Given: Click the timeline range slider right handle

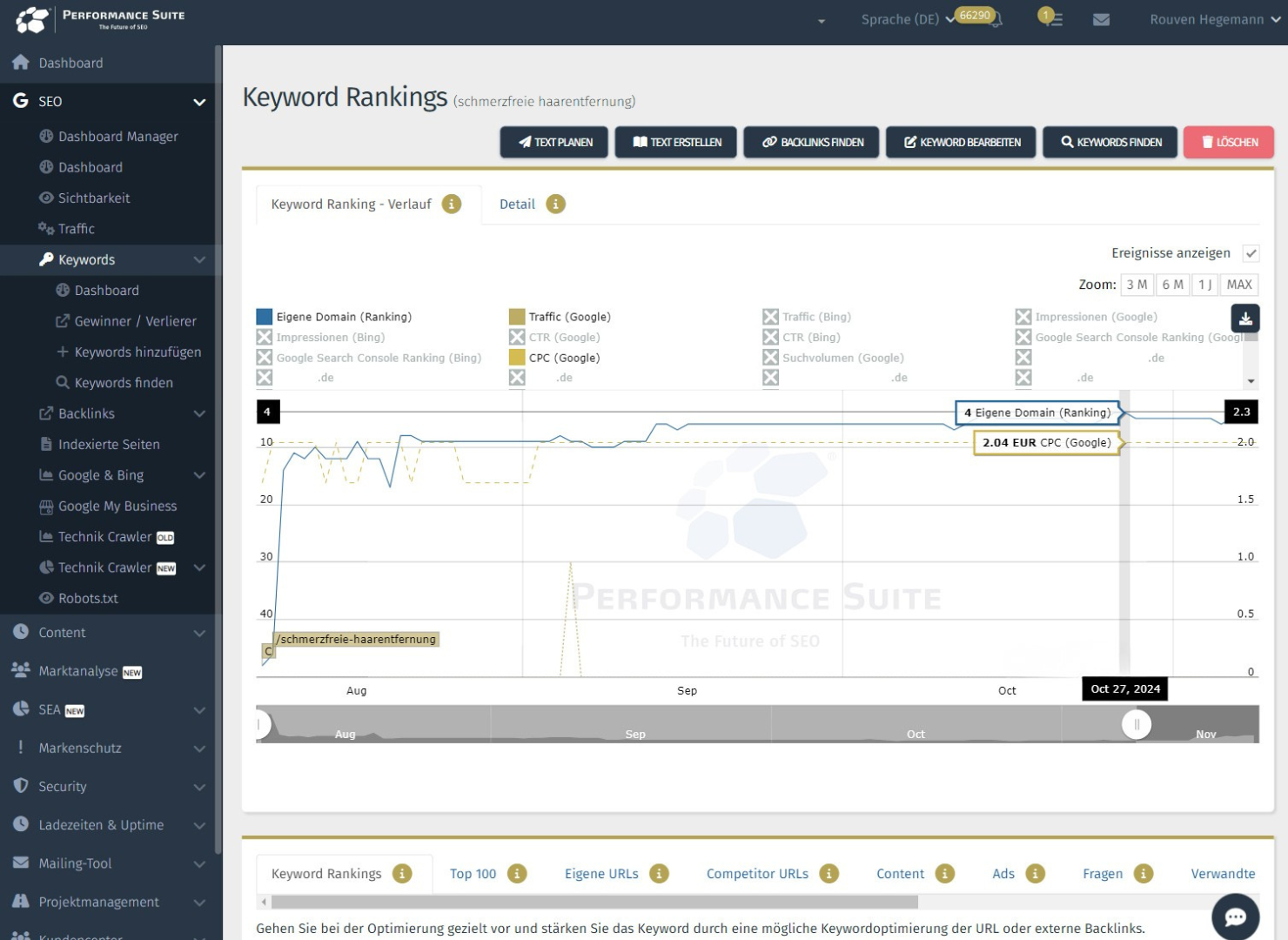Looking at the screenshot, I should click(1136, 724).
